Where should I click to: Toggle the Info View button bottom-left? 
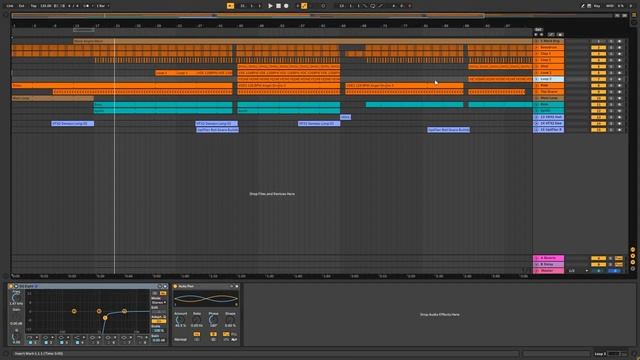coord(5,353)
